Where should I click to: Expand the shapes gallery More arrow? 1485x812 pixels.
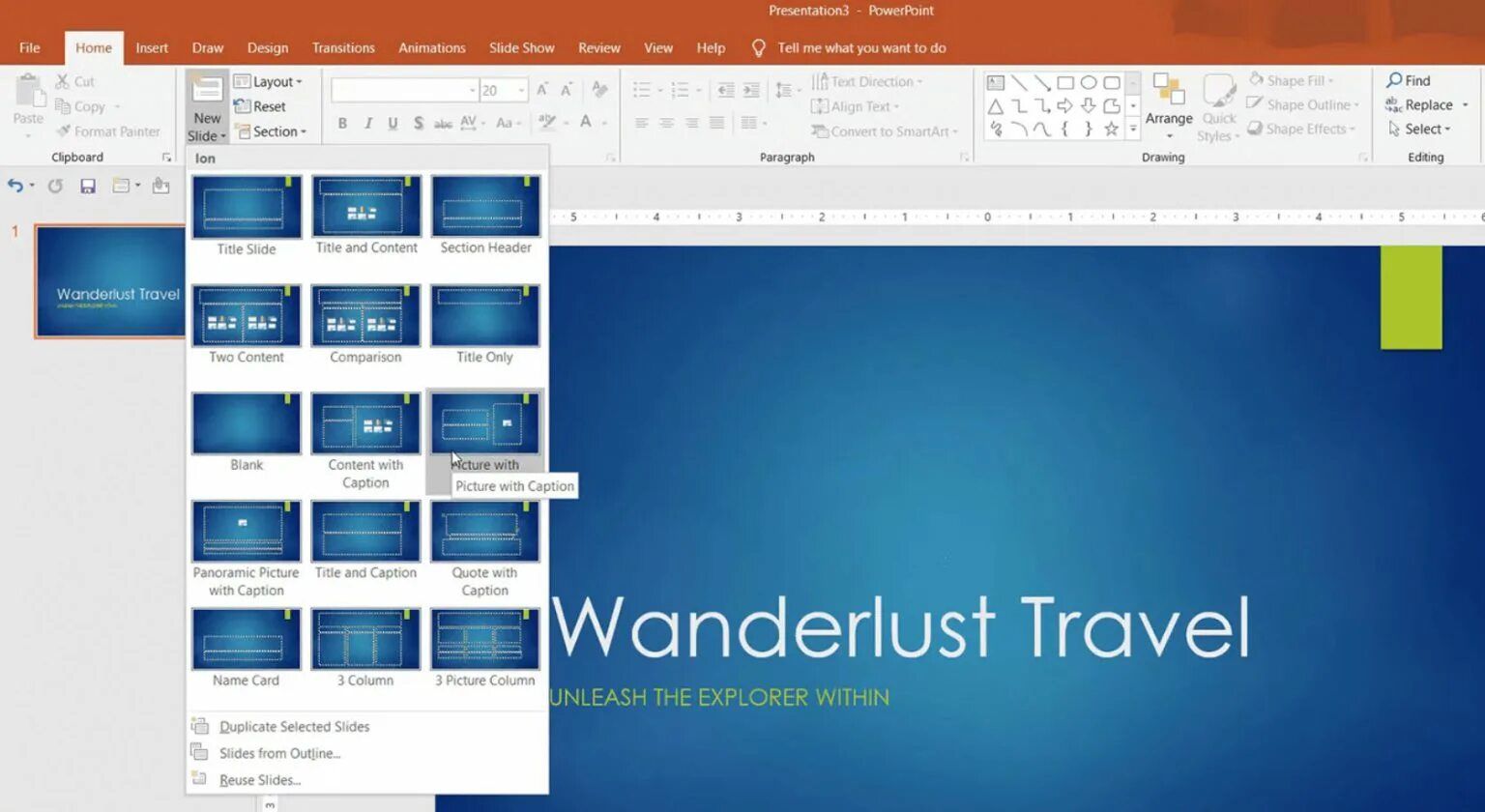pyautogui.click(x=1133, y=128)
